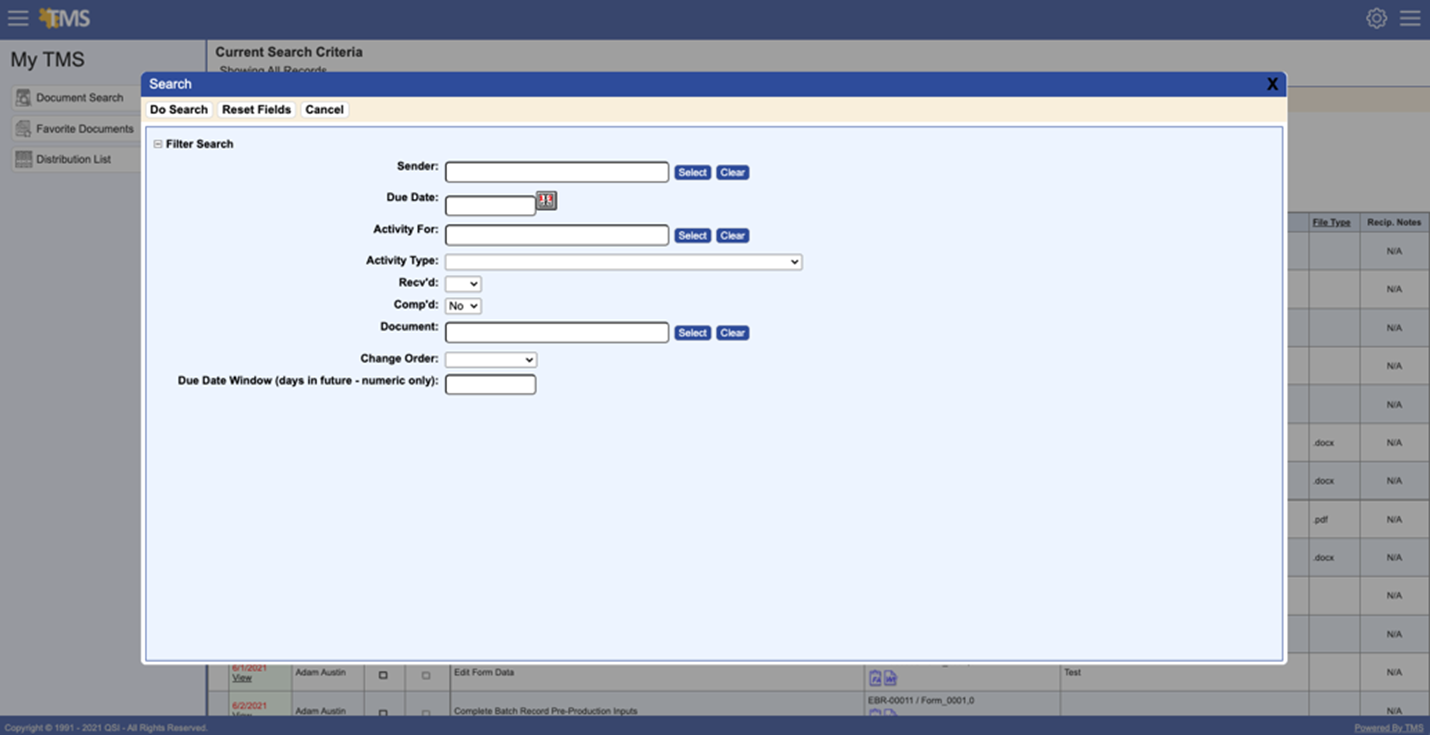This screenshot has height=735, width=1430.
Task: Click the Distribution List sidebar icon
Action: pos(23,159)
